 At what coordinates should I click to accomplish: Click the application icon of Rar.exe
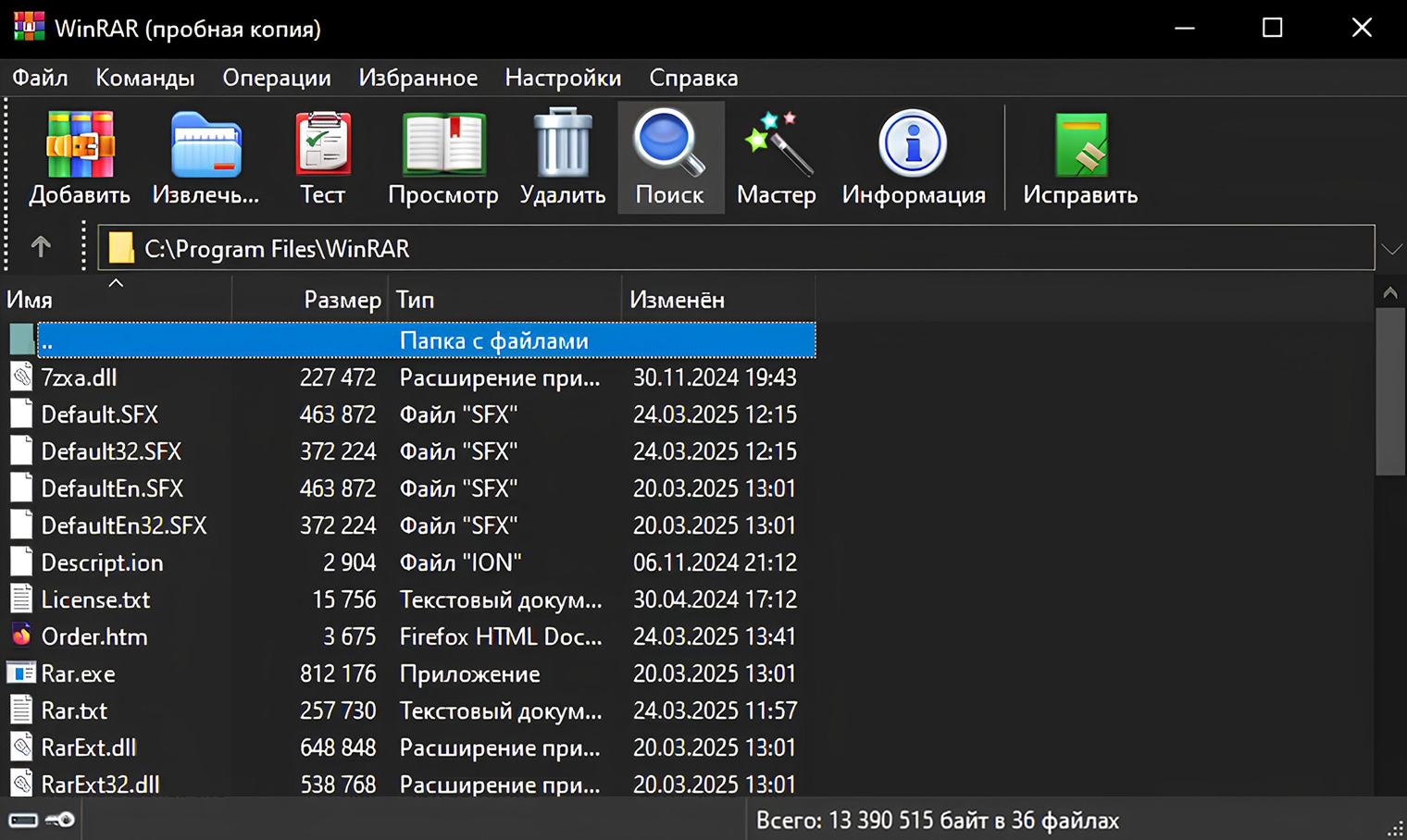click(x=21, y=673)
